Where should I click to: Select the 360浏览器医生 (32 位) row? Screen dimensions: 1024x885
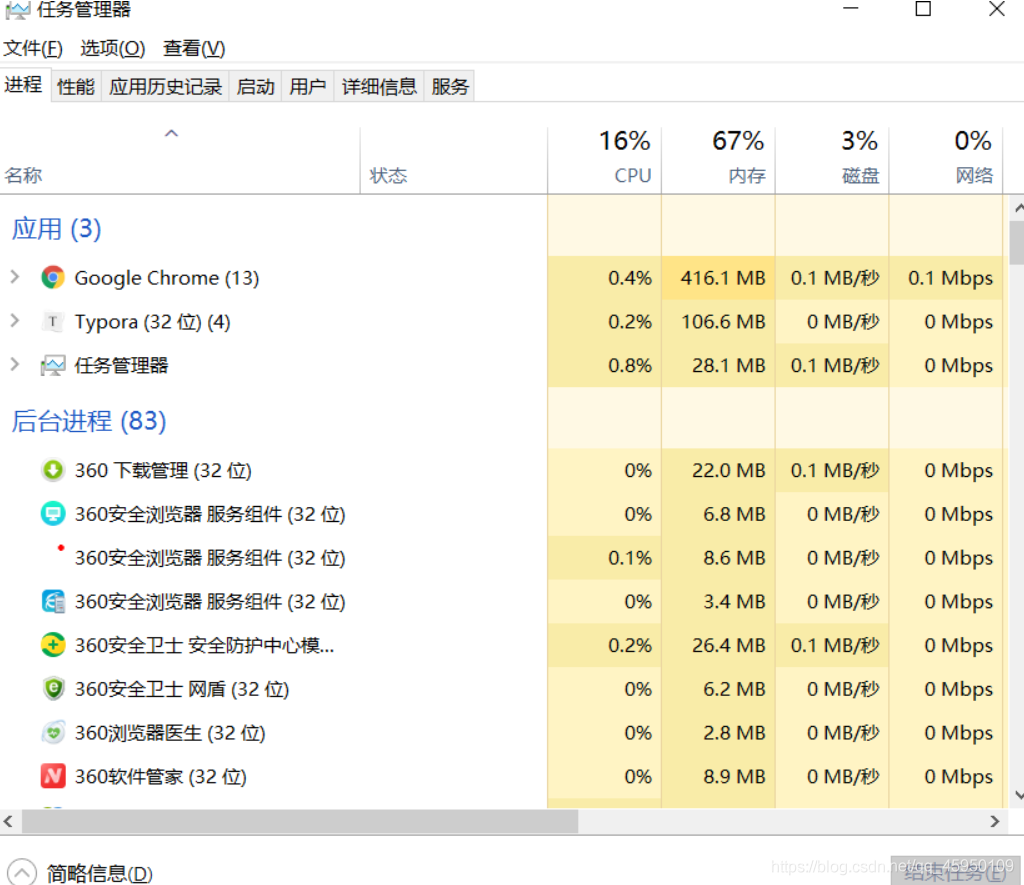(501, 733)
